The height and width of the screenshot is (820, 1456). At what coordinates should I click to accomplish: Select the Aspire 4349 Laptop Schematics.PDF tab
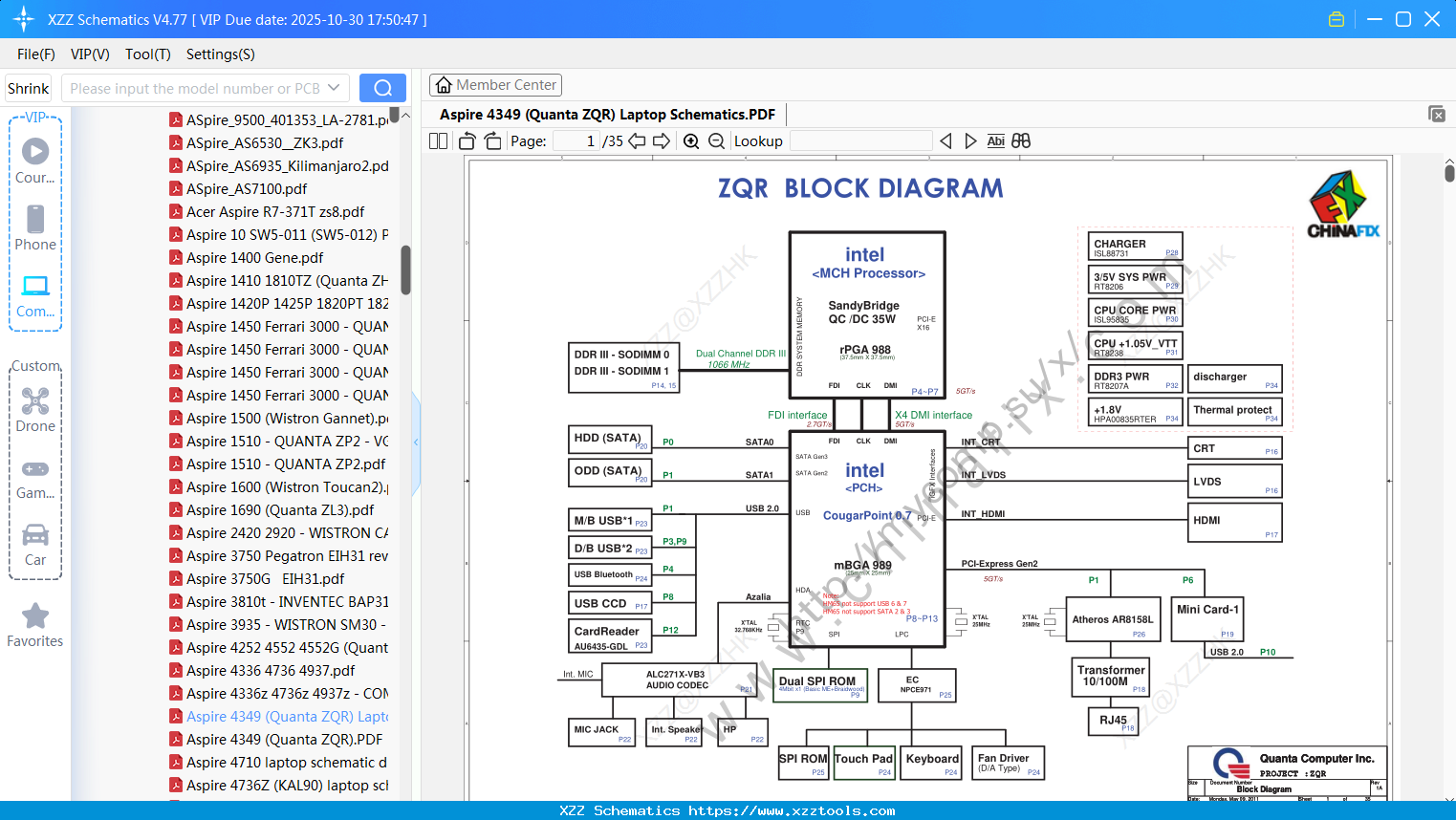point(608,115)
